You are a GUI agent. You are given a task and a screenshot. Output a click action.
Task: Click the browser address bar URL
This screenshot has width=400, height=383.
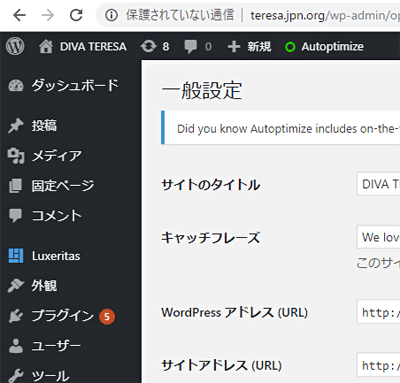click(325, 15)
